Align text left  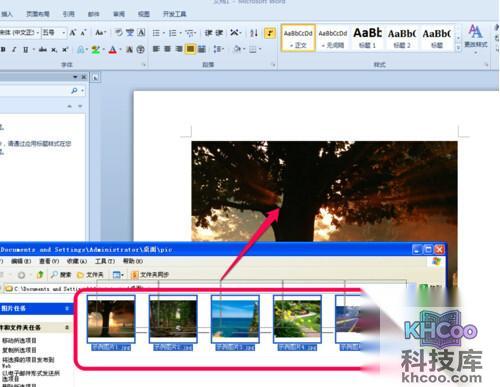[x=156, y=49]
